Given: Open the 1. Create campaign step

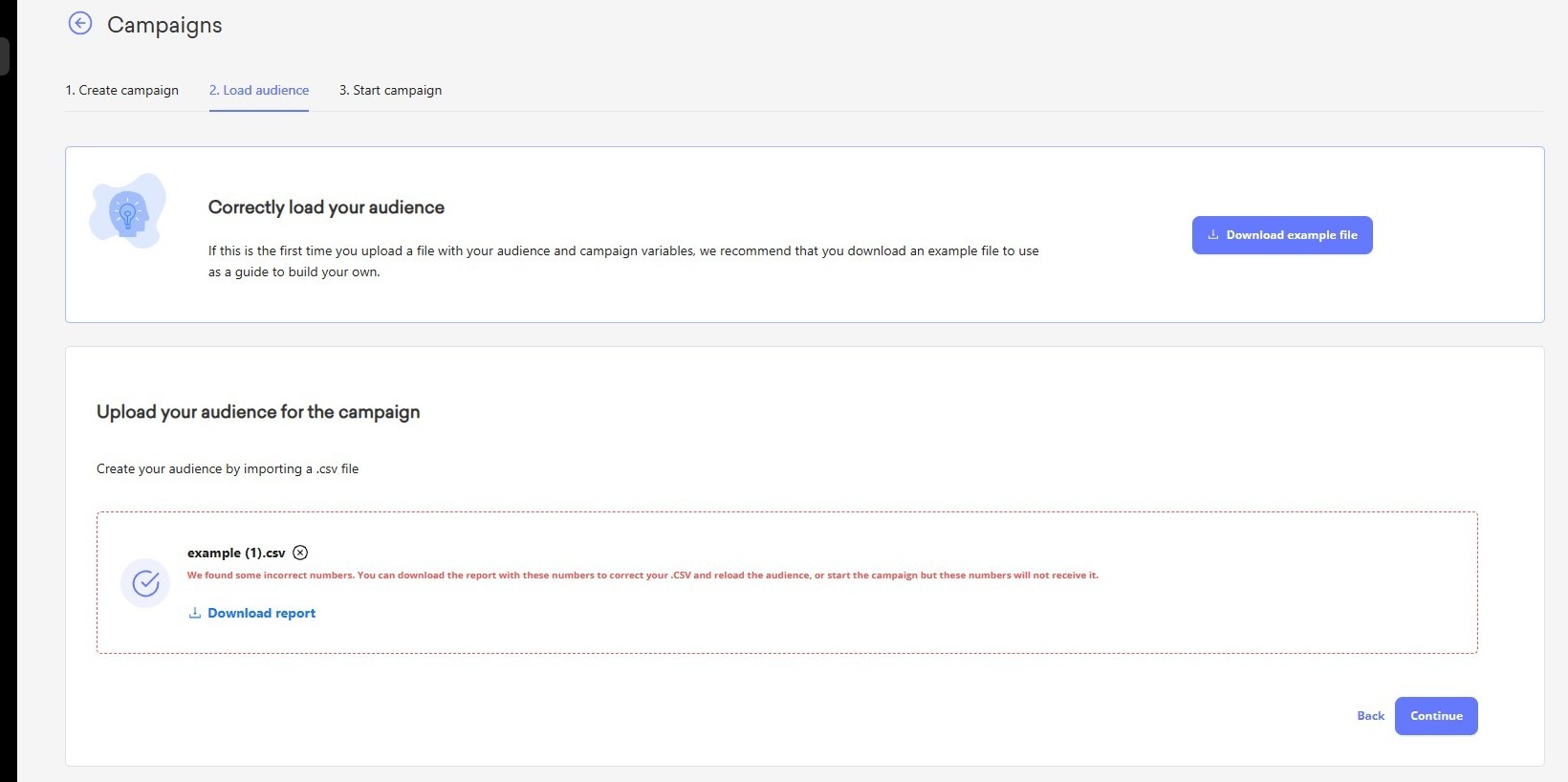Looking at the screenshot, I should pos(121,90).
